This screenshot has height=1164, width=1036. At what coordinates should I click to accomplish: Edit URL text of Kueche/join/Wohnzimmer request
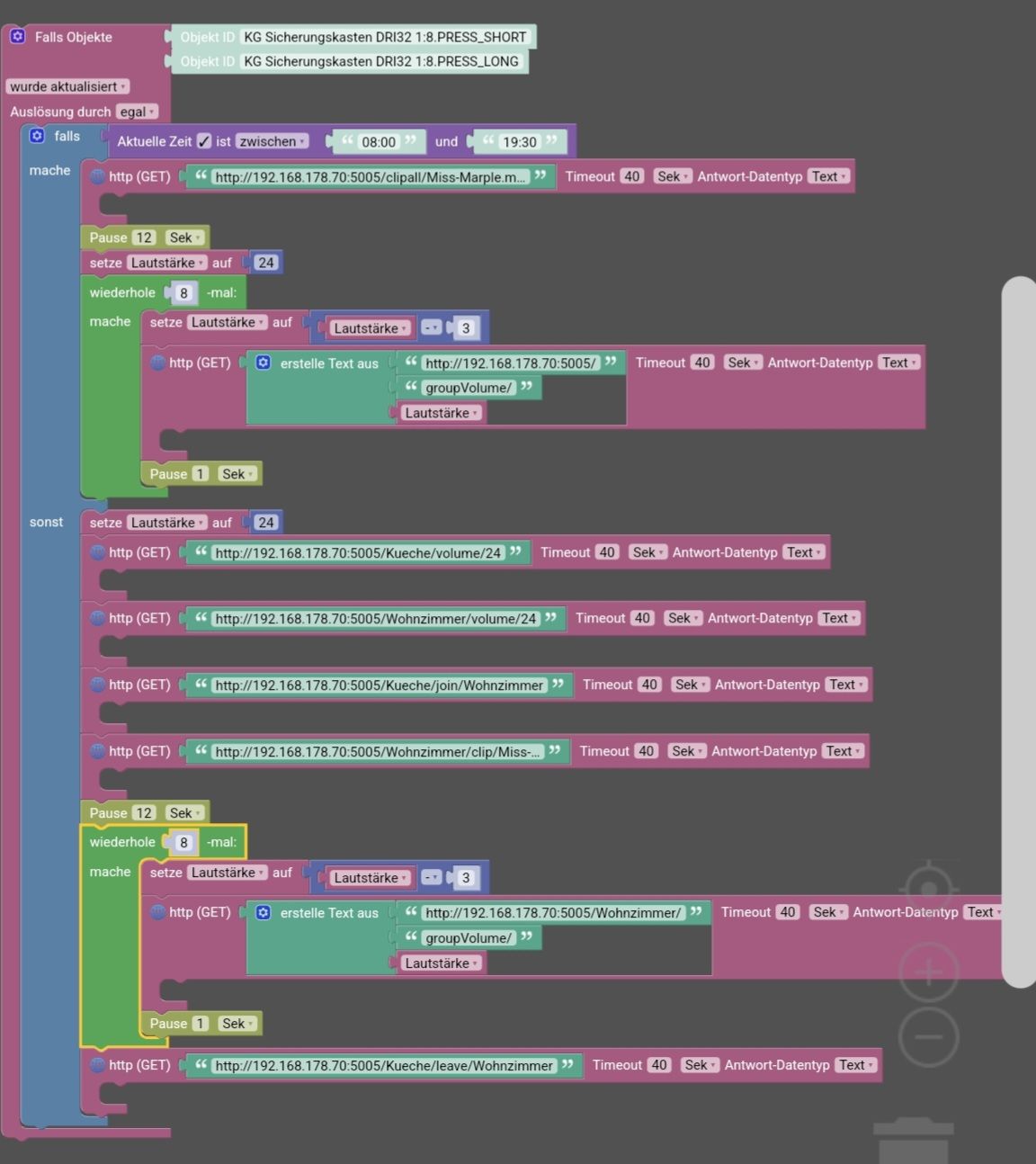point(380,685)
